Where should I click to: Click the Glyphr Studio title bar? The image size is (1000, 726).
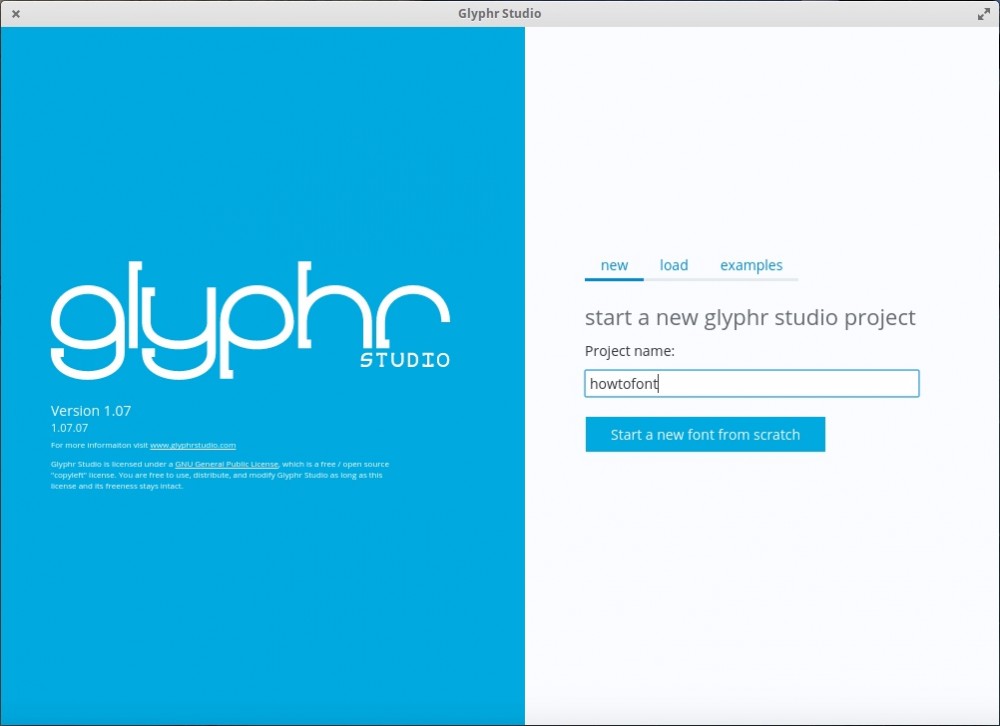point(500,13)
